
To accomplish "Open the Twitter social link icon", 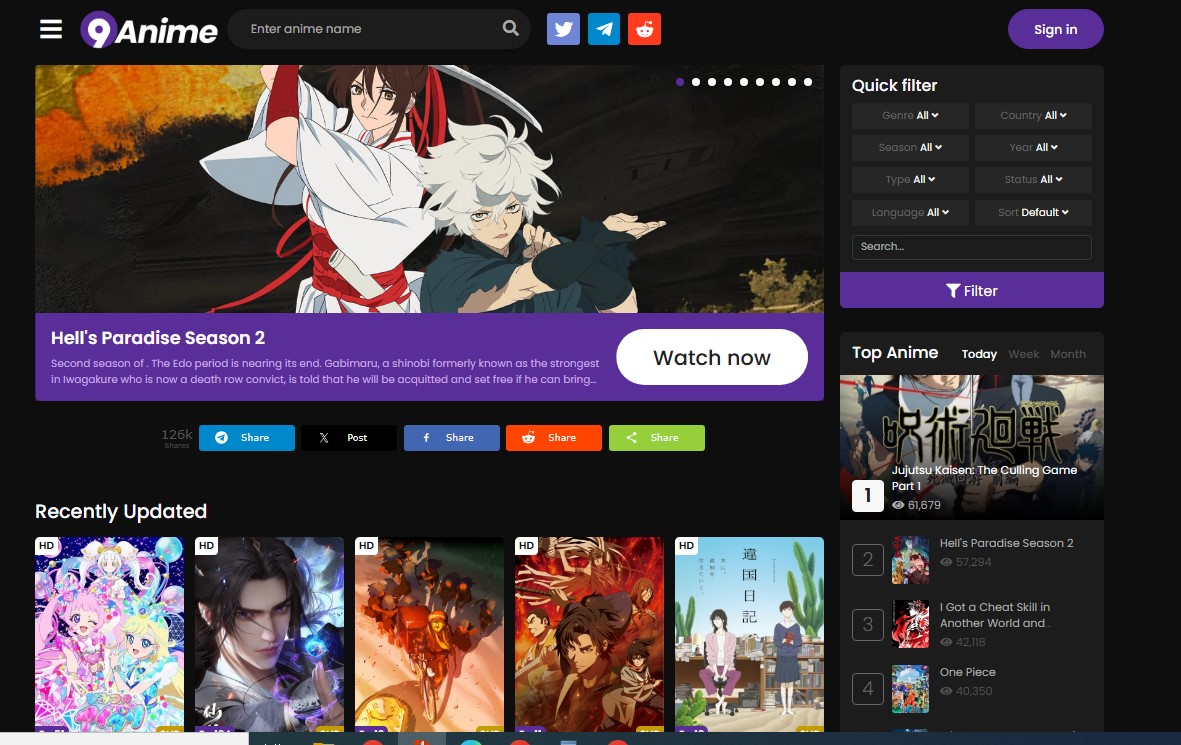I will pyautogui.click(x=563, y=29).
